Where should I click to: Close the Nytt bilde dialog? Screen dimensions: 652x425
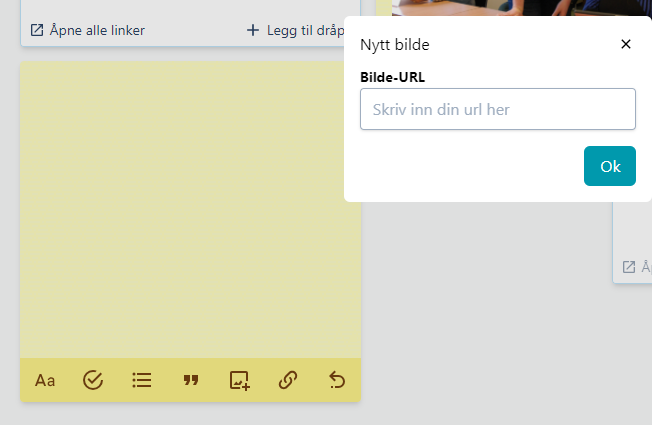click(626, 44)
